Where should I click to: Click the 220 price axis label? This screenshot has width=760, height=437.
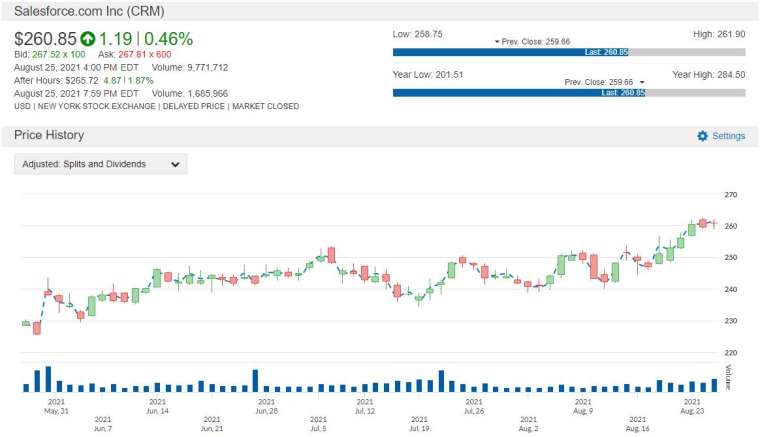tap(730, 353)
